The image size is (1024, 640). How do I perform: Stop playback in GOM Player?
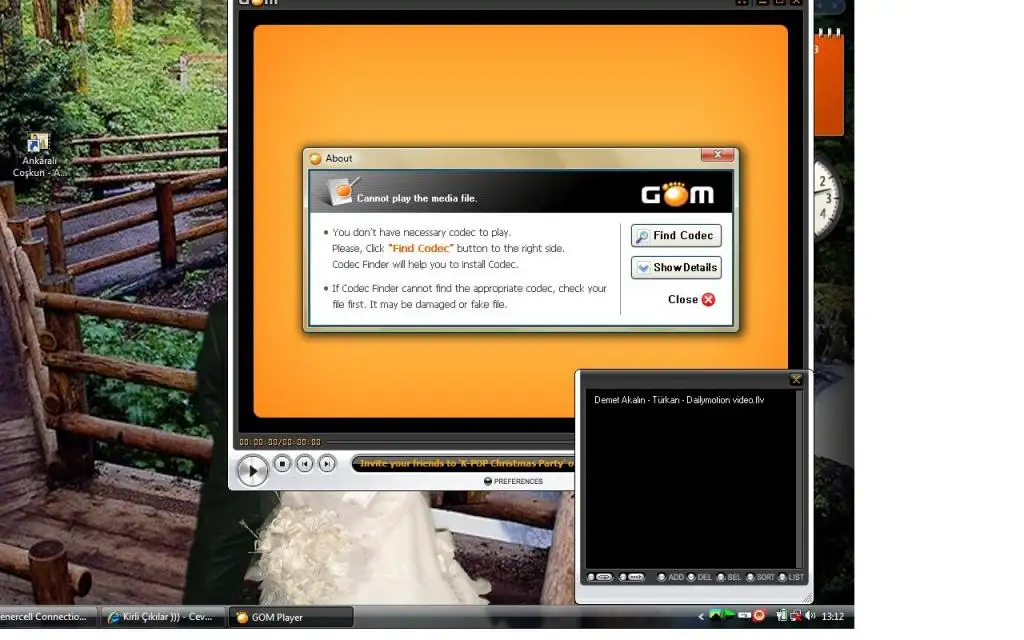282,464
